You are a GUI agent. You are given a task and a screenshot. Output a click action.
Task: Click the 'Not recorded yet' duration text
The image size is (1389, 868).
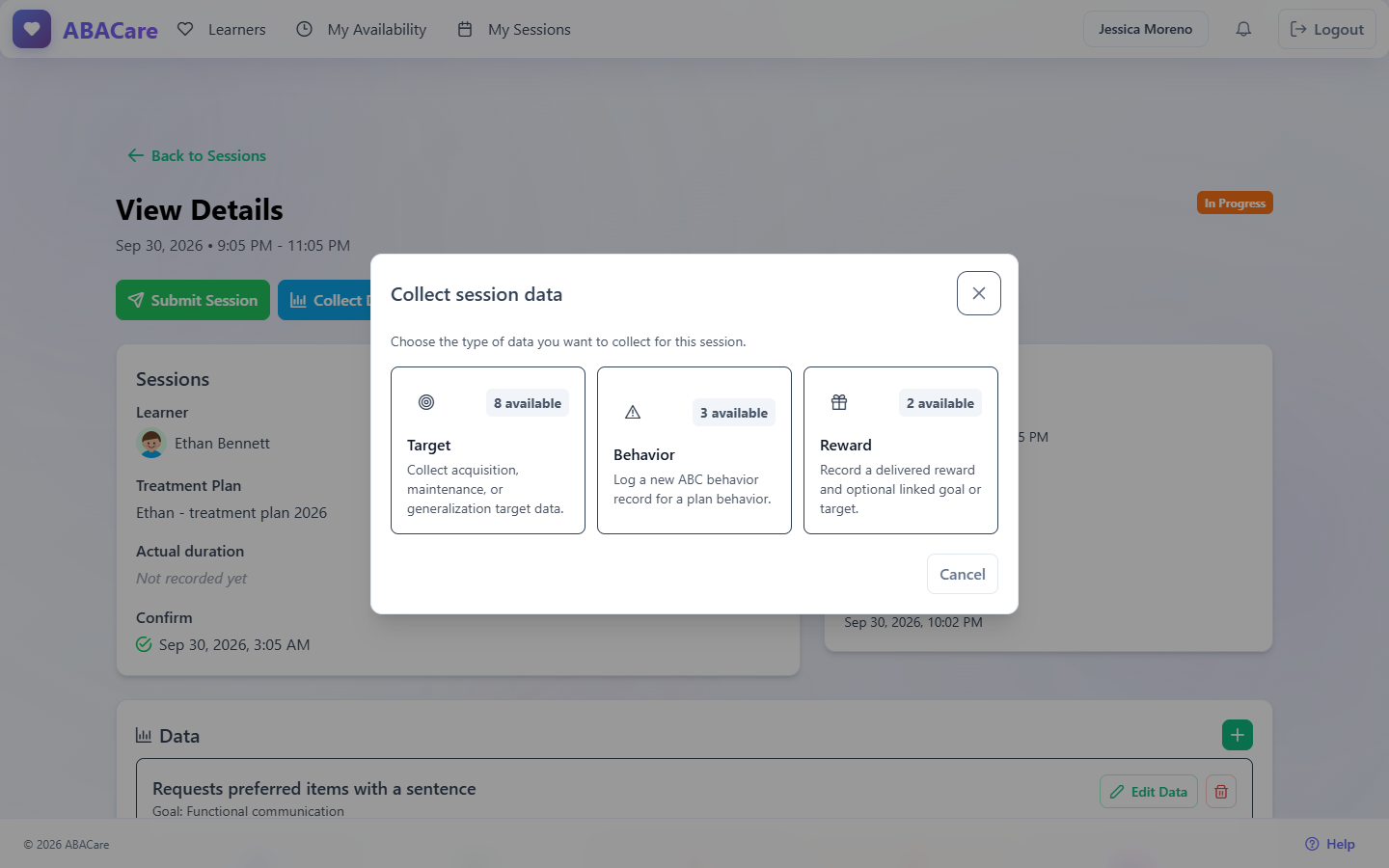tap(191, 578)
